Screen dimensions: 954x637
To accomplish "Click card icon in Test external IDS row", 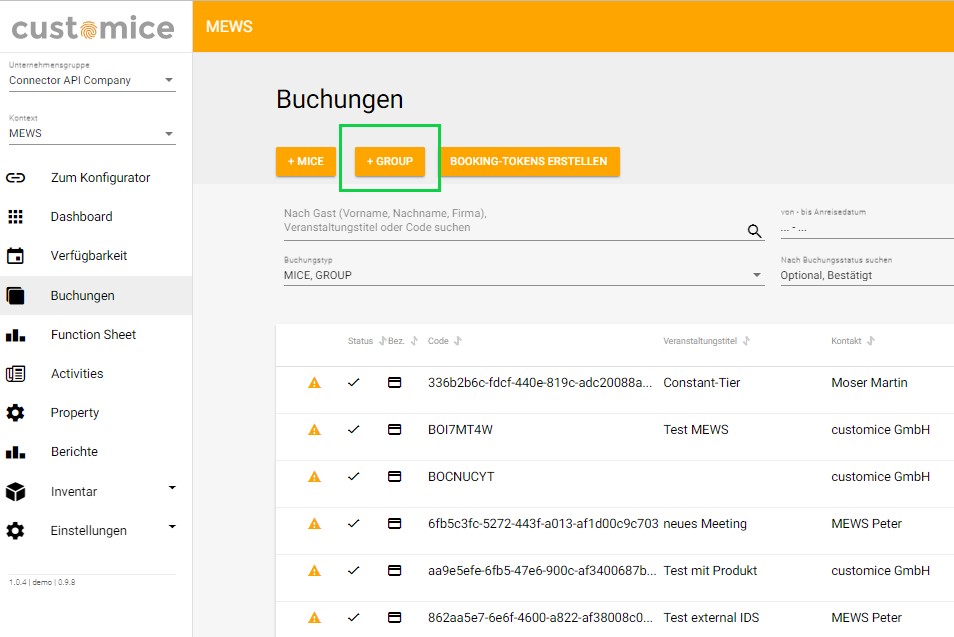I will 394,618.
